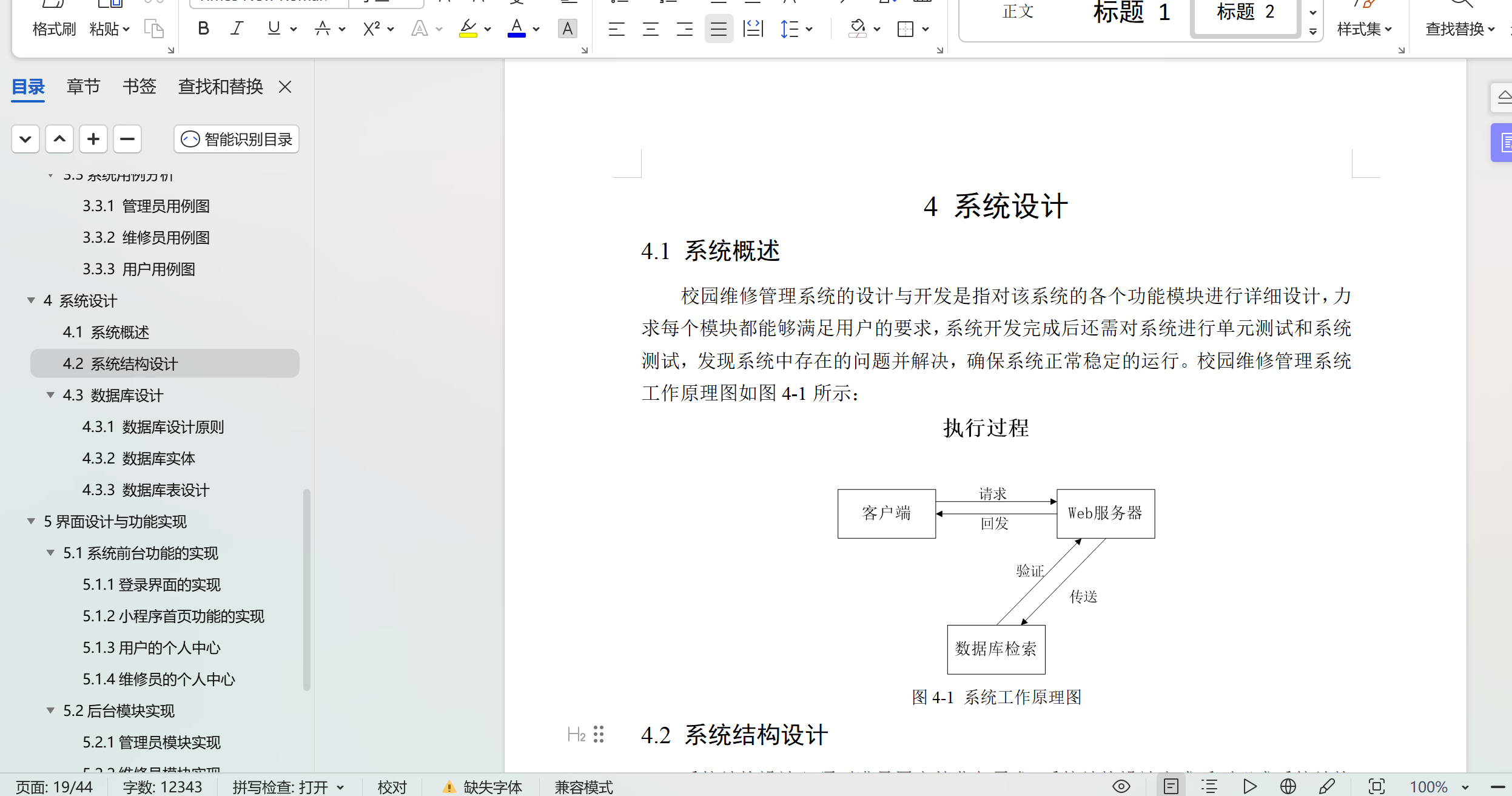Select the 标题 1 style
The image size is (1512, 796).
(x=1131, y=12)
